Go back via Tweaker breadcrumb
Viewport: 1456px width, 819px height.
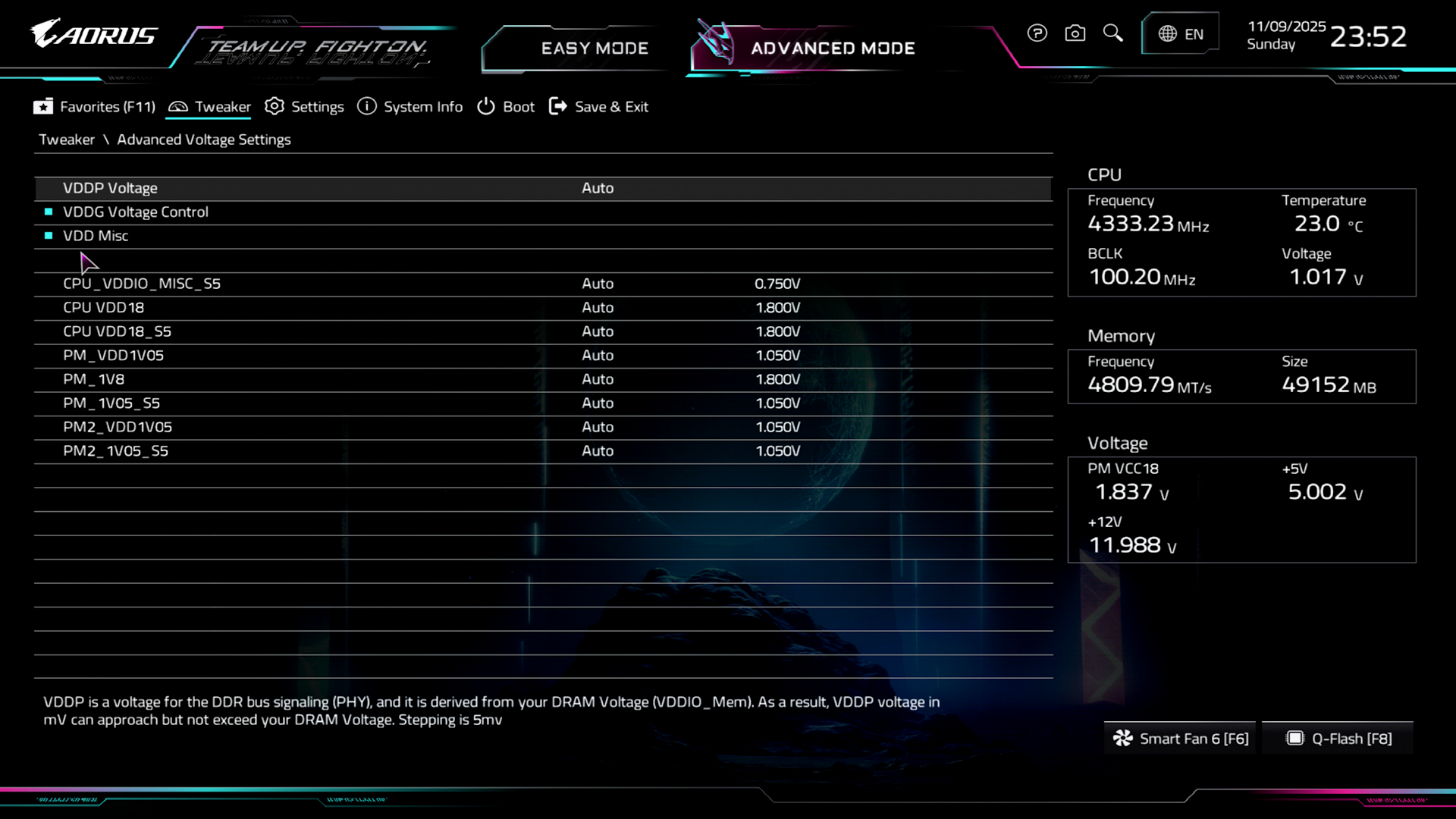67,140
